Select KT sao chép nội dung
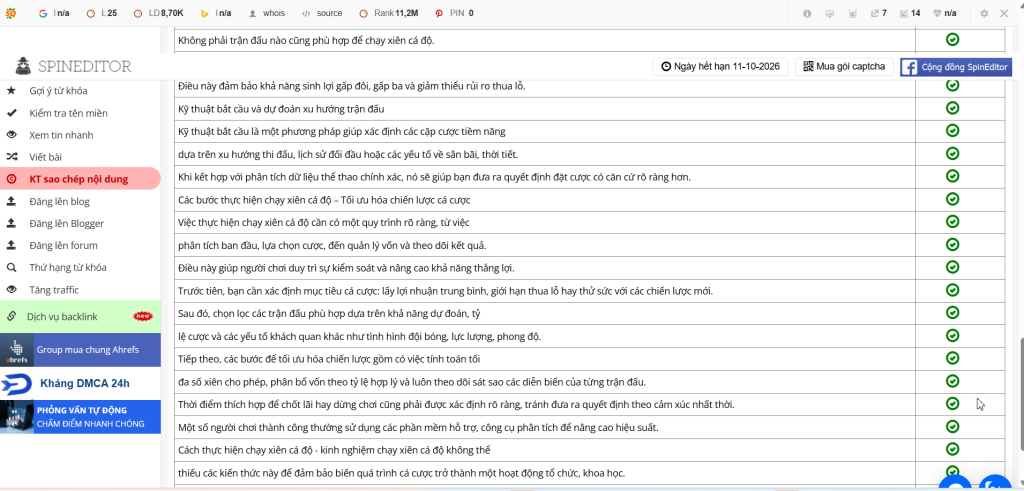Image resolution: width=1024 pixels, height=491 pixels. [x=80, y=179]
